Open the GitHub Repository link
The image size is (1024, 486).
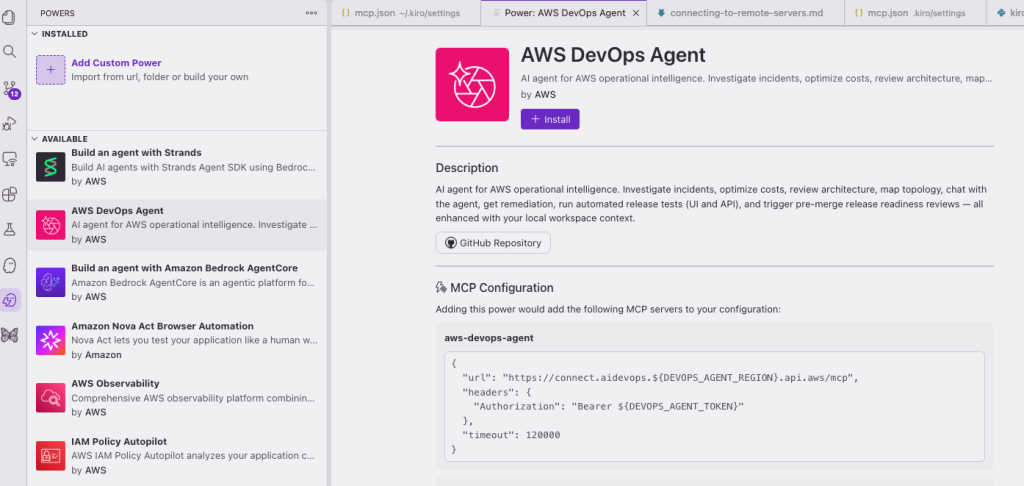pyautogui.click(x=493, y=242)
